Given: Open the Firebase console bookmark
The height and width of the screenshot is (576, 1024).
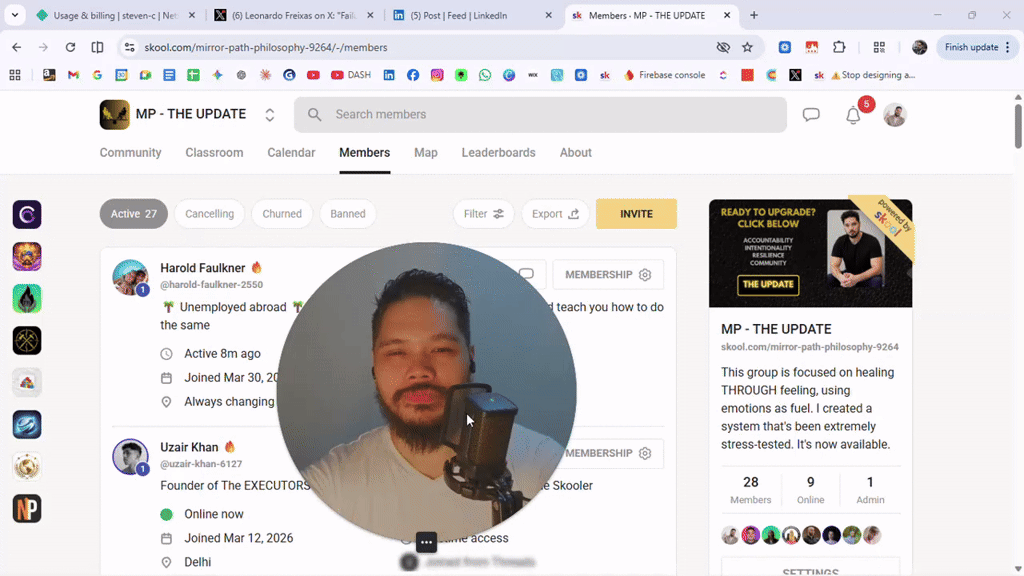Looking at the screenshot, I should tap(665, 75).
